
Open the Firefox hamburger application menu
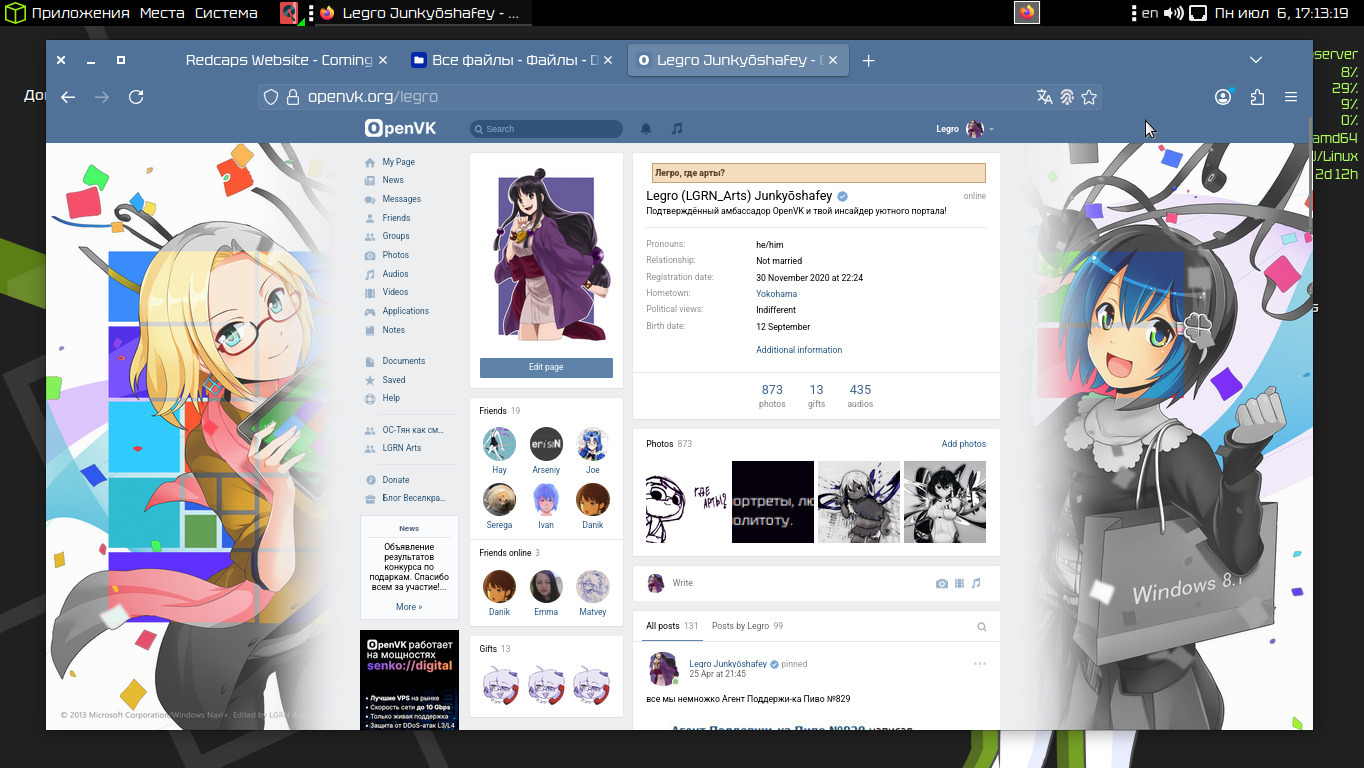coord(1291,97)
